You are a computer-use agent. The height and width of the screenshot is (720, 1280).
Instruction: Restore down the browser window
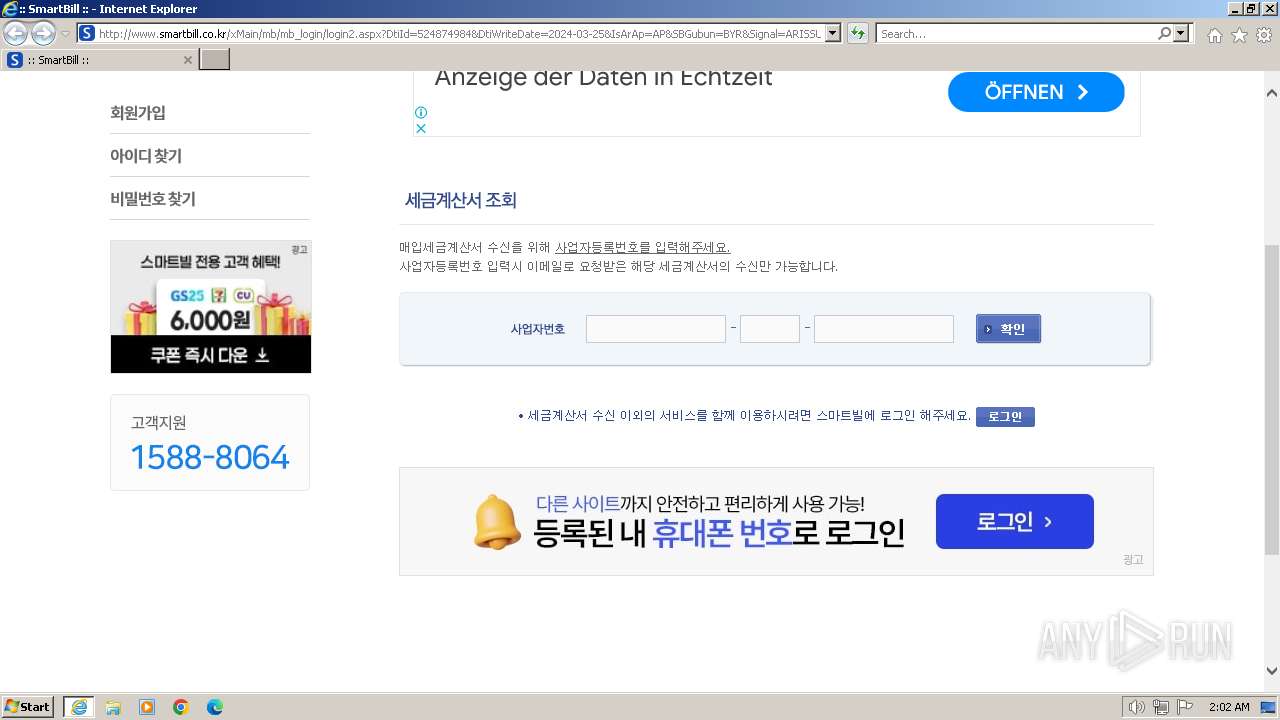click(1251, 8)
